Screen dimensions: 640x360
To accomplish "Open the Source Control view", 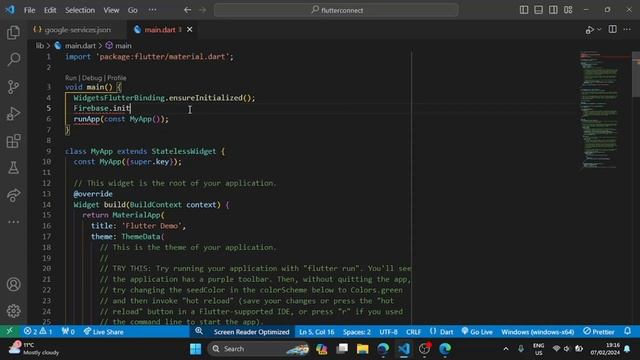I will (13, 87).
